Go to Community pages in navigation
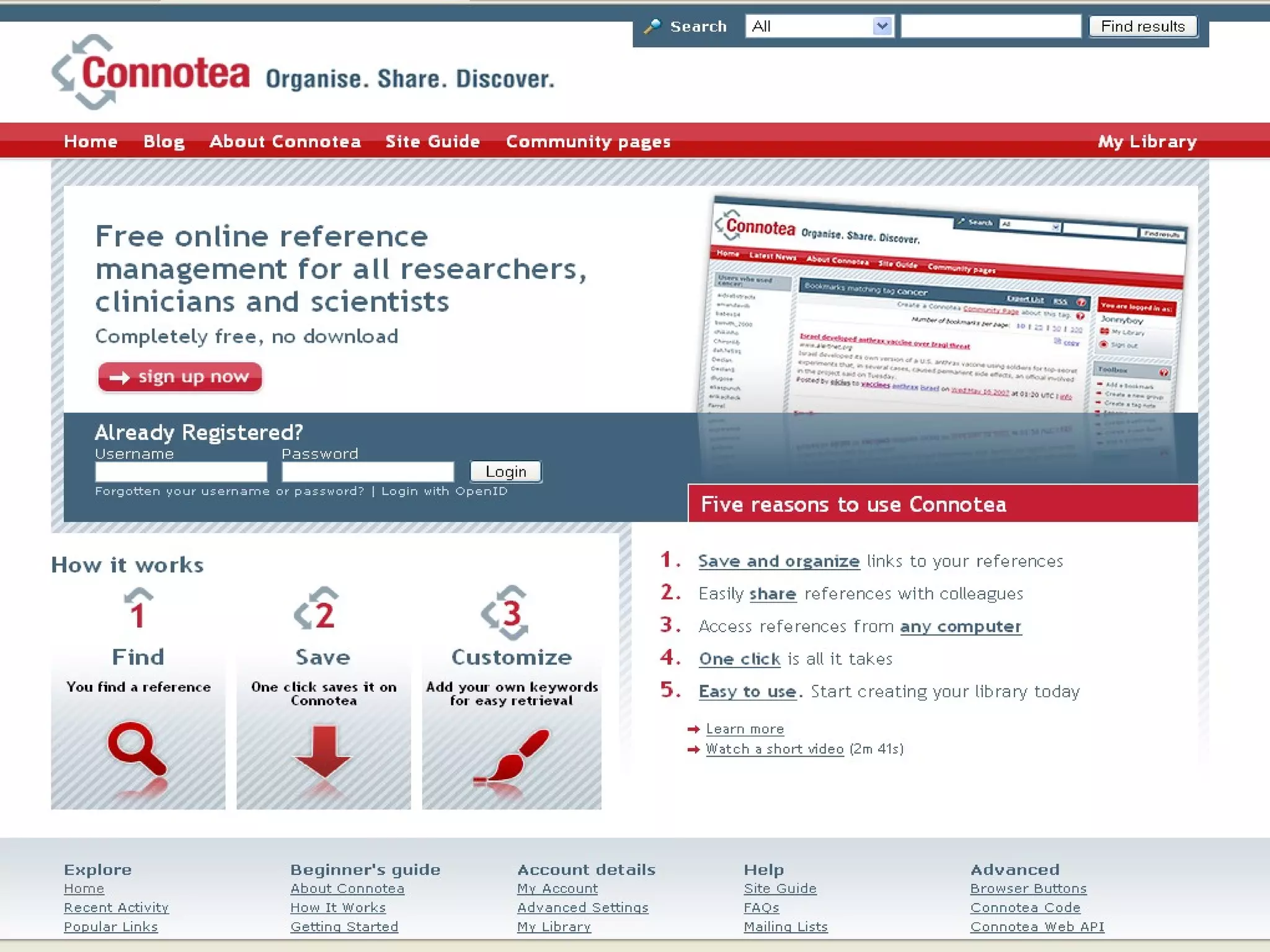This screenshot has height=952, width=1270. [x=588, y=141]
